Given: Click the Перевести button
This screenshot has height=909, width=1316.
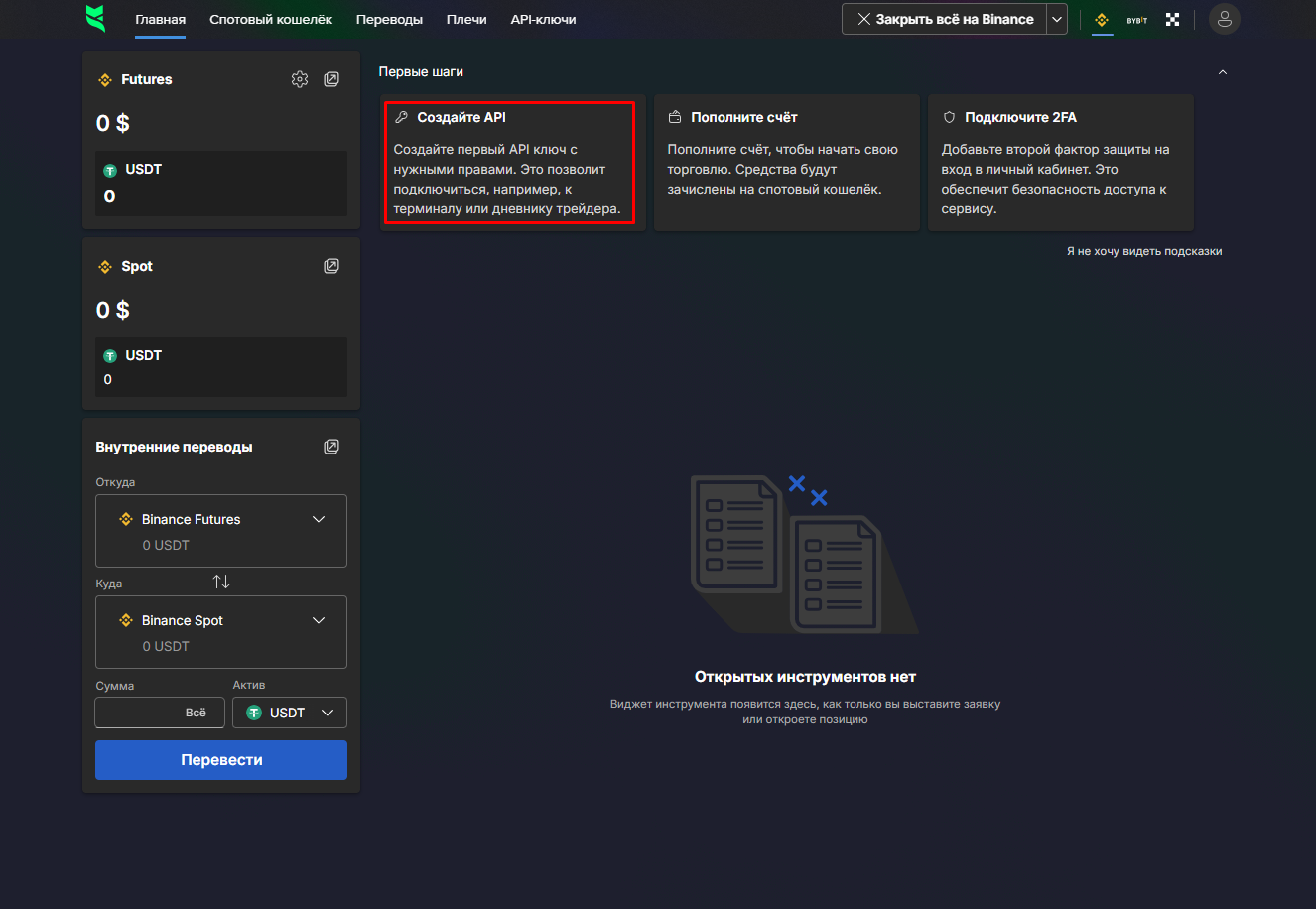Looking at the screenshot, I should 221,760.
